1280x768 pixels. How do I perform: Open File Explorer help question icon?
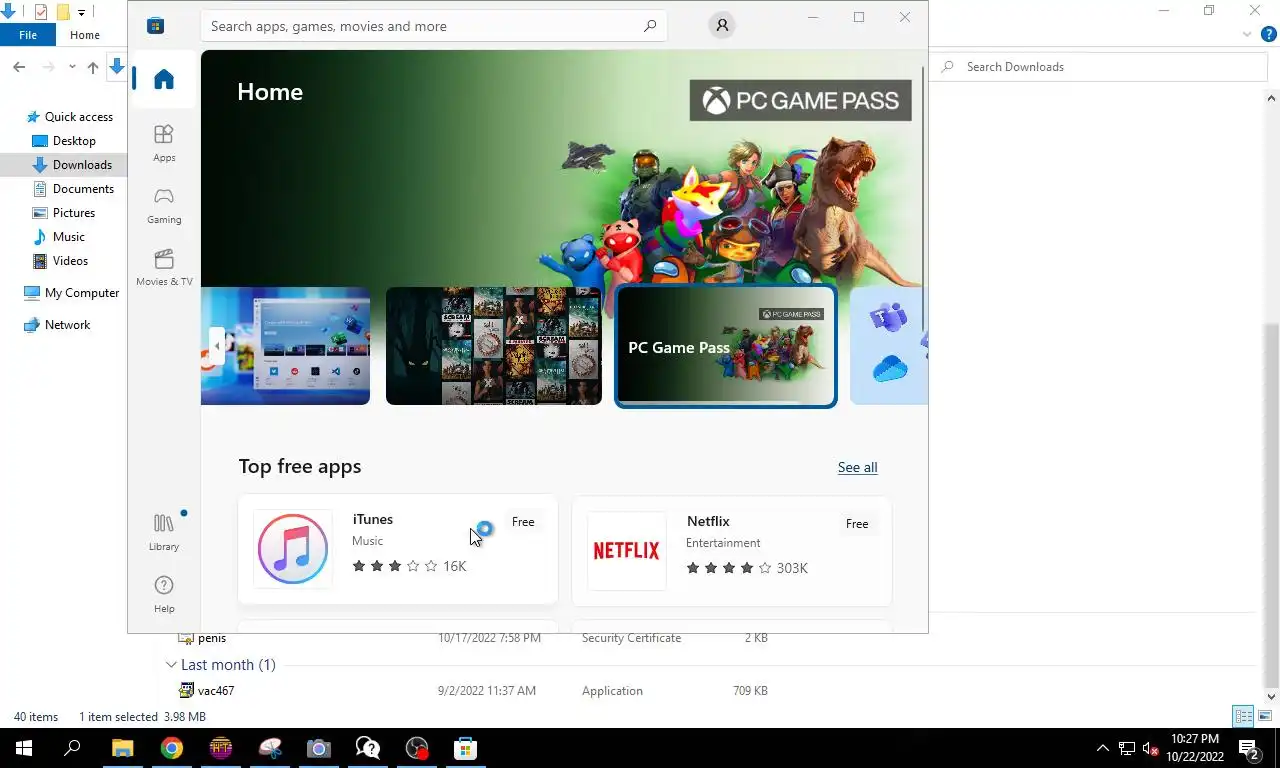click(x=1269, y=35)
